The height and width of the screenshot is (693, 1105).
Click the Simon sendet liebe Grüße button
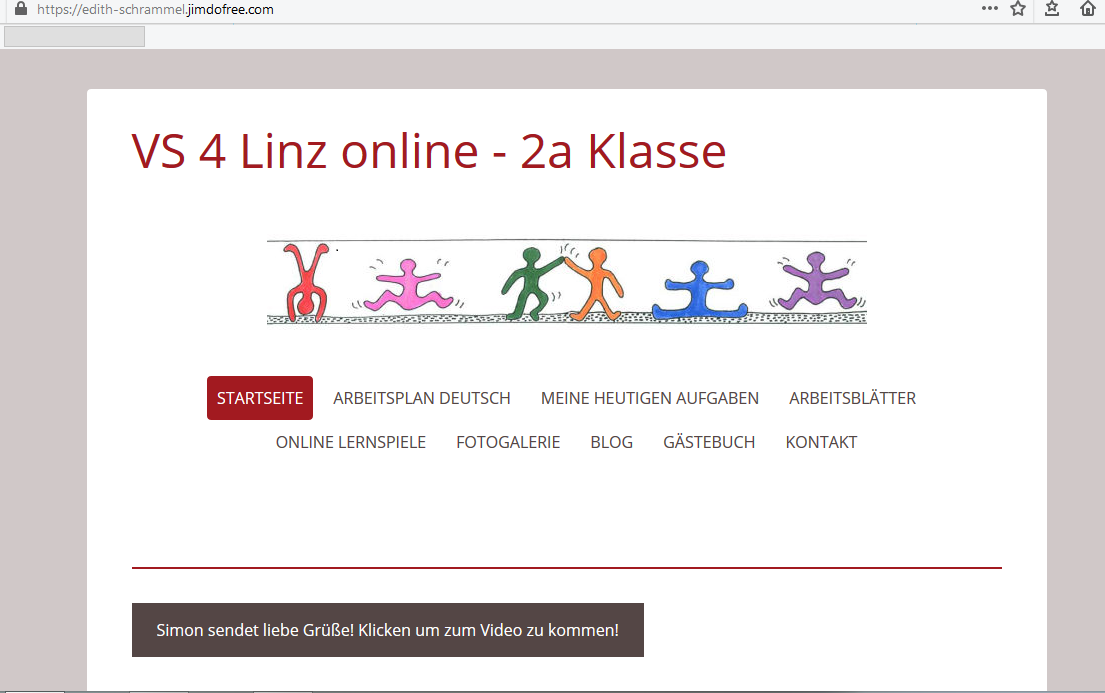pos(388,630)
